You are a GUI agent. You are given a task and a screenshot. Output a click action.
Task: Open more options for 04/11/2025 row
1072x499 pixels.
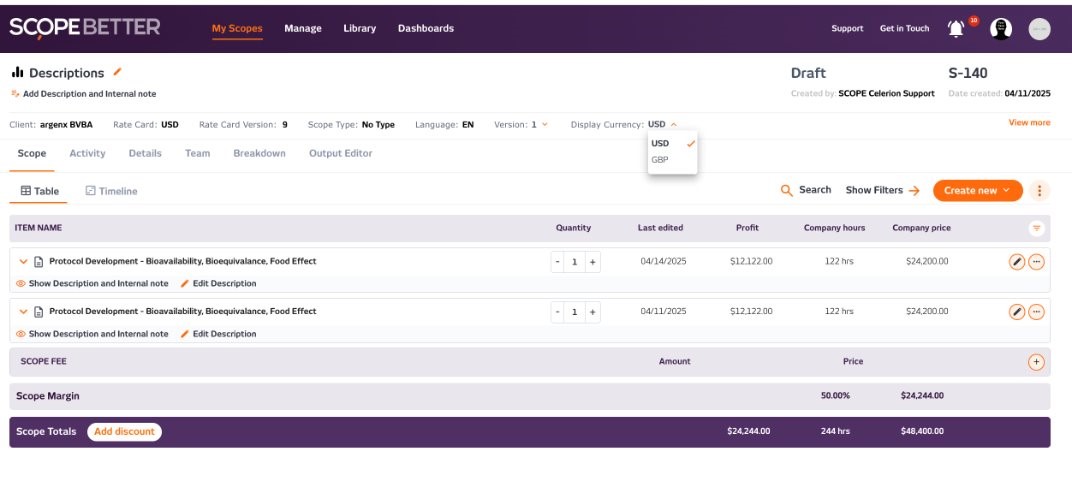[1036, 312]
